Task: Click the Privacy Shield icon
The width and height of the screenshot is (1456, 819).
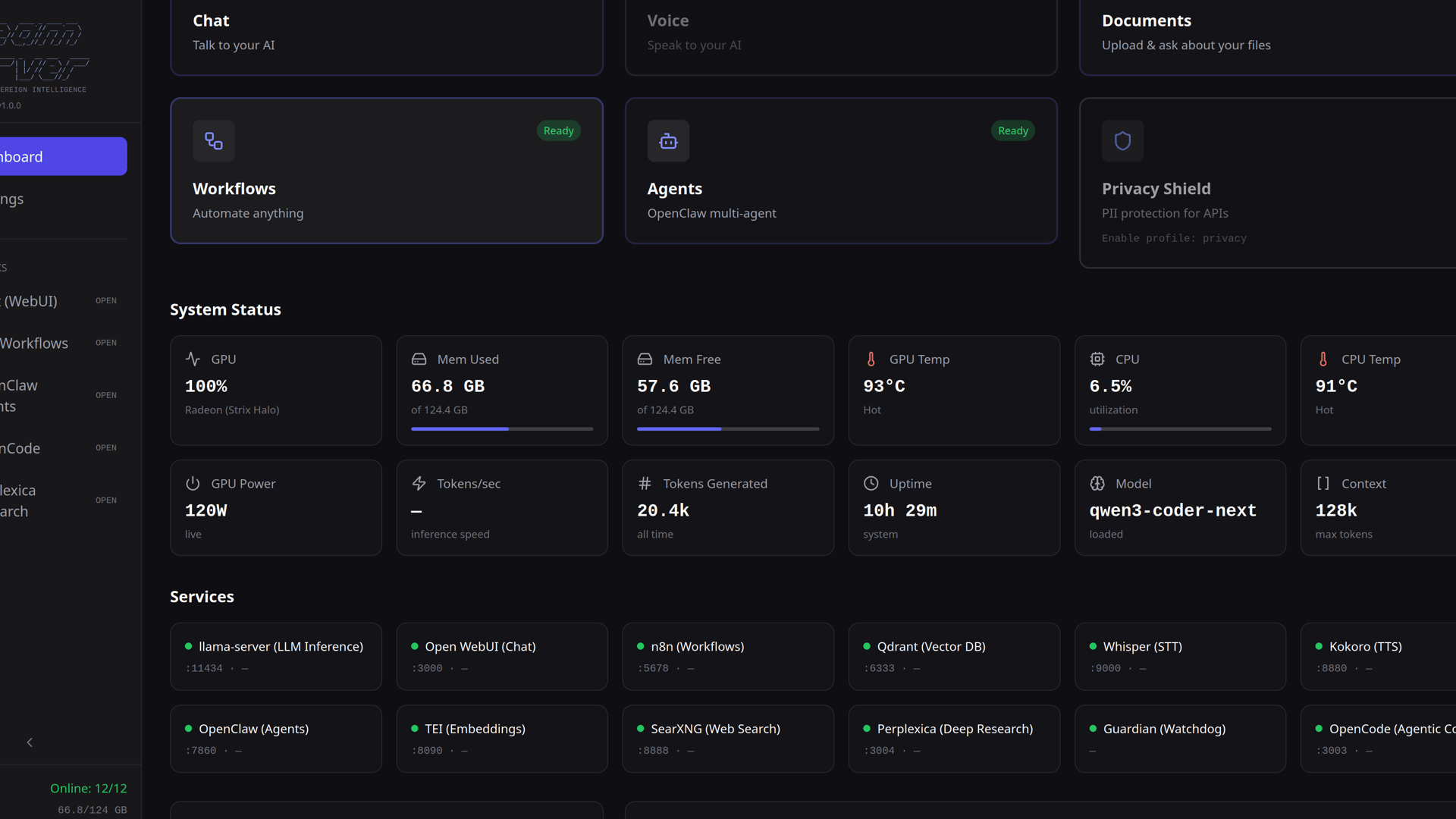Action: (1122, 141)
